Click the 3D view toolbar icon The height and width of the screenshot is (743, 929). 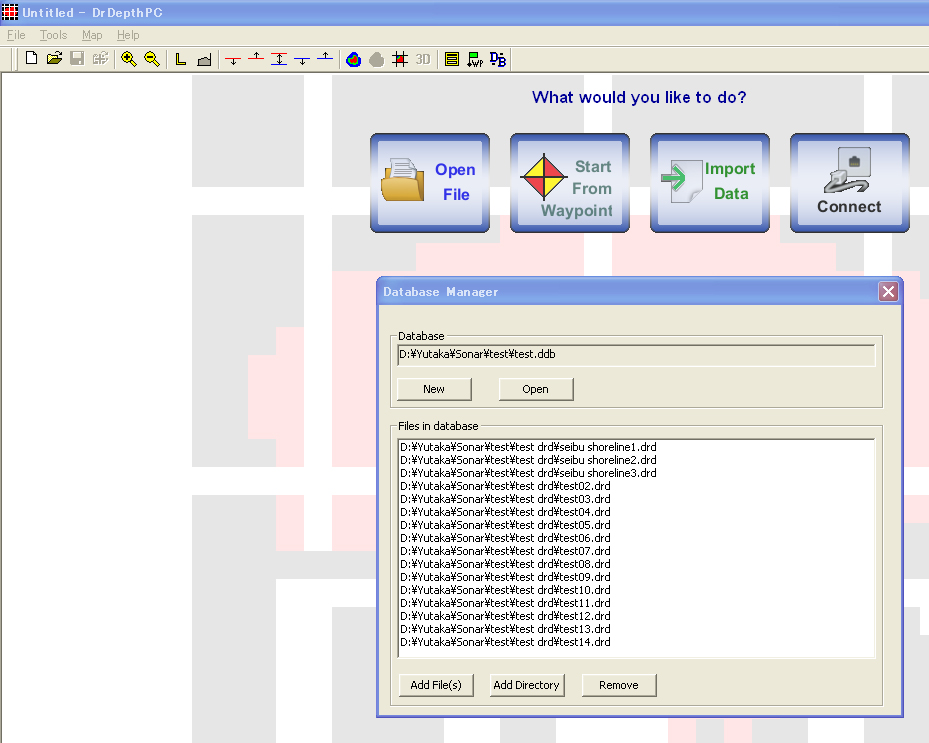[x=422, y=59]
